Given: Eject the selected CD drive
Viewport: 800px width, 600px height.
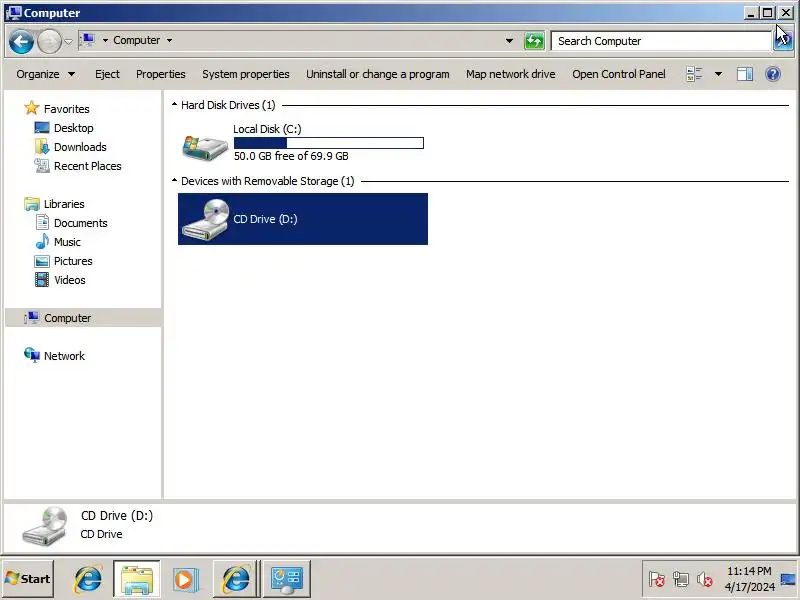Looking at the screenshot, I should pyautogui.click(x=107, y=74).
